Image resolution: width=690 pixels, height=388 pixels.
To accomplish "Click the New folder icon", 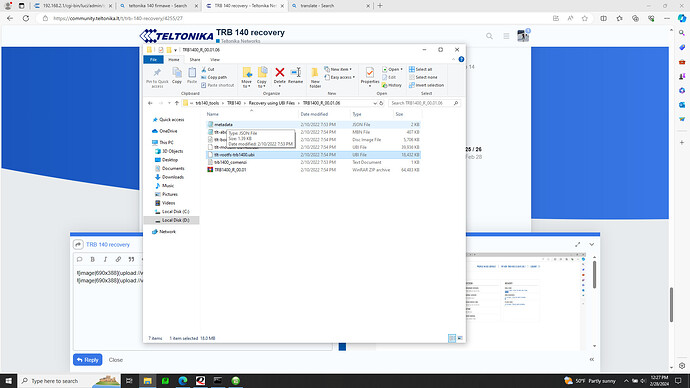I will pos(315,77).
